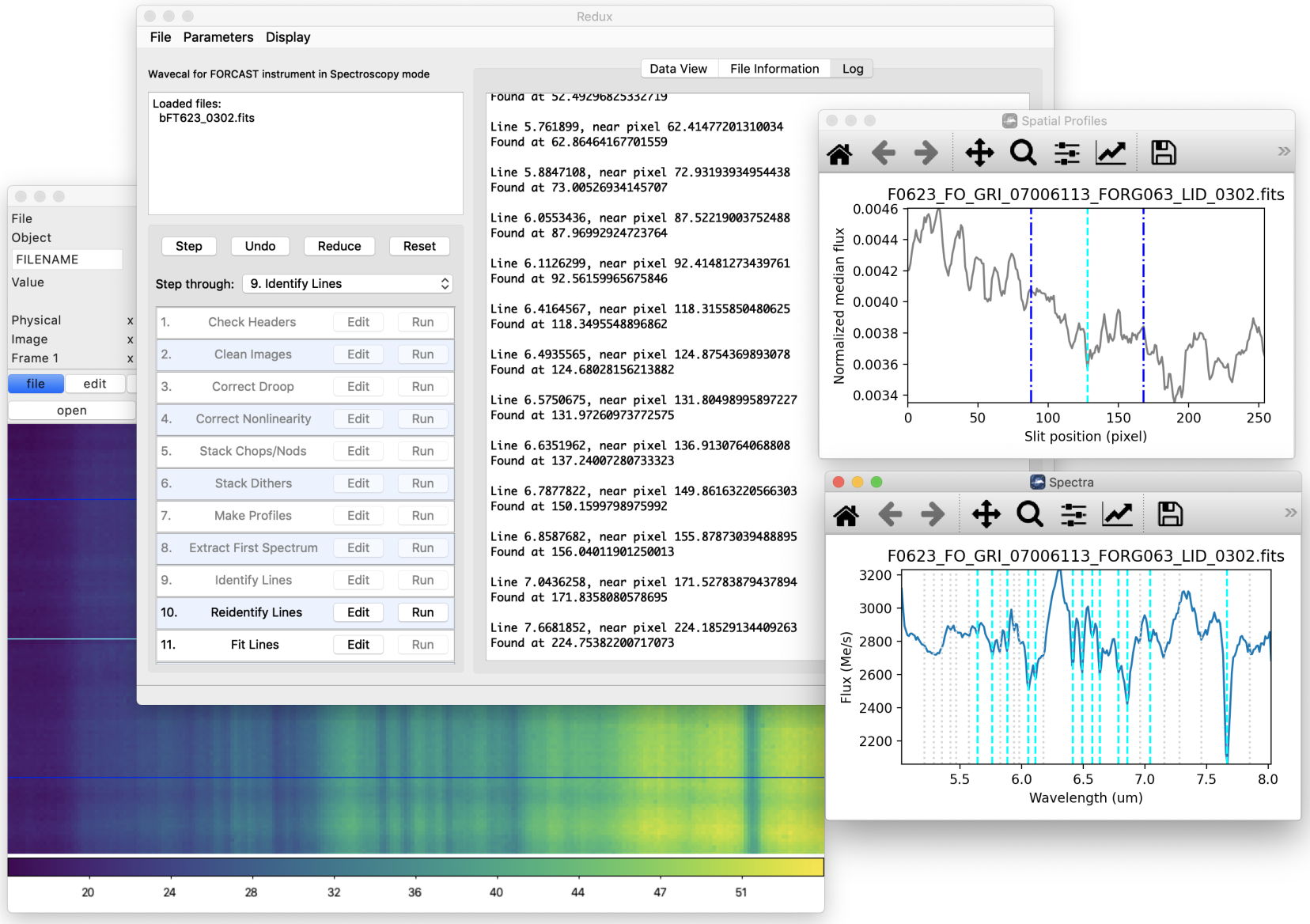Open figure options via the line-plot icon in Spatial Profiles

1111,152
